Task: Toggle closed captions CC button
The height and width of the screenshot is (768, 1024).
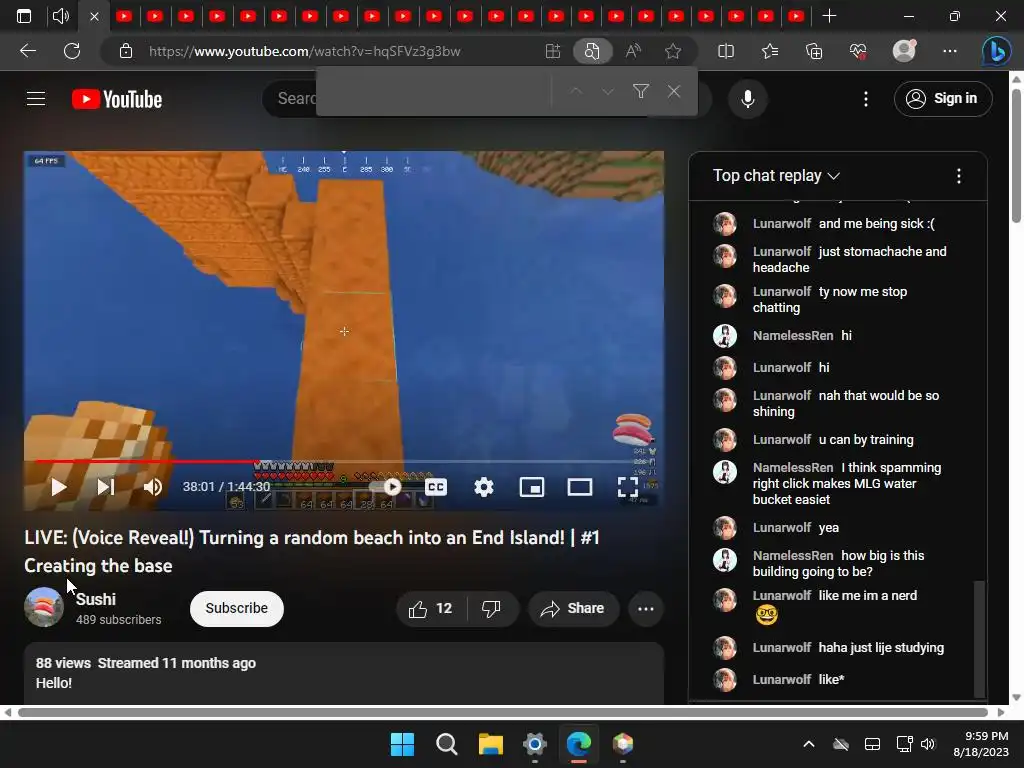Action: point(436,487)
